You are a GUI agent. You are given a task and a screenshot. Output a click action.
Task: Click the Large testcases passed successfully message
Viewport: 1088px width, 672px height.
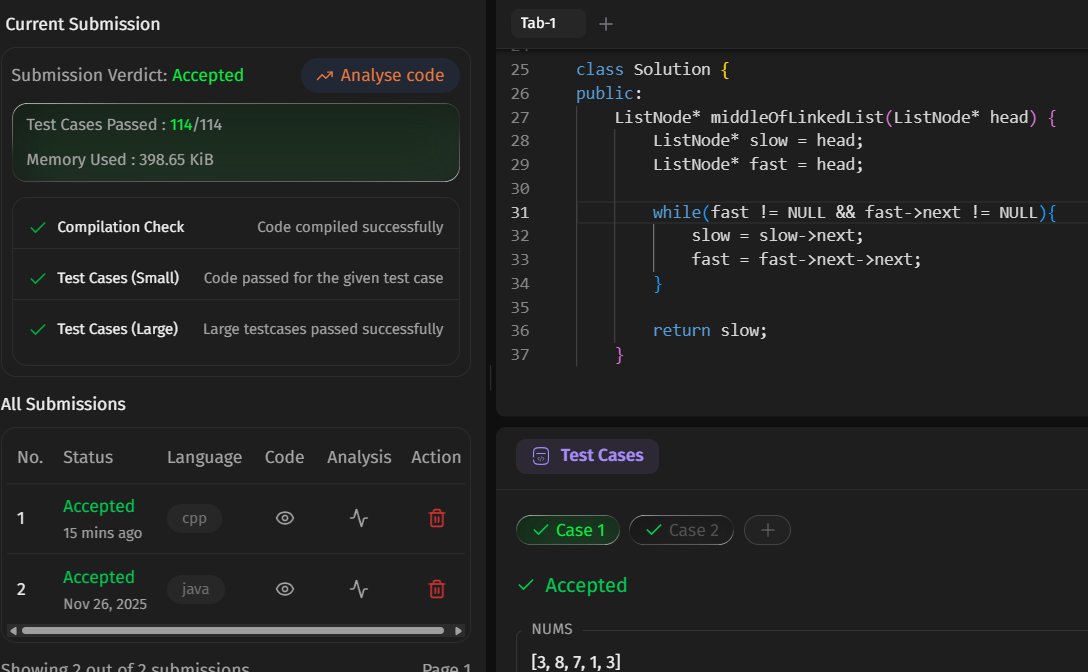click(323, 329)
